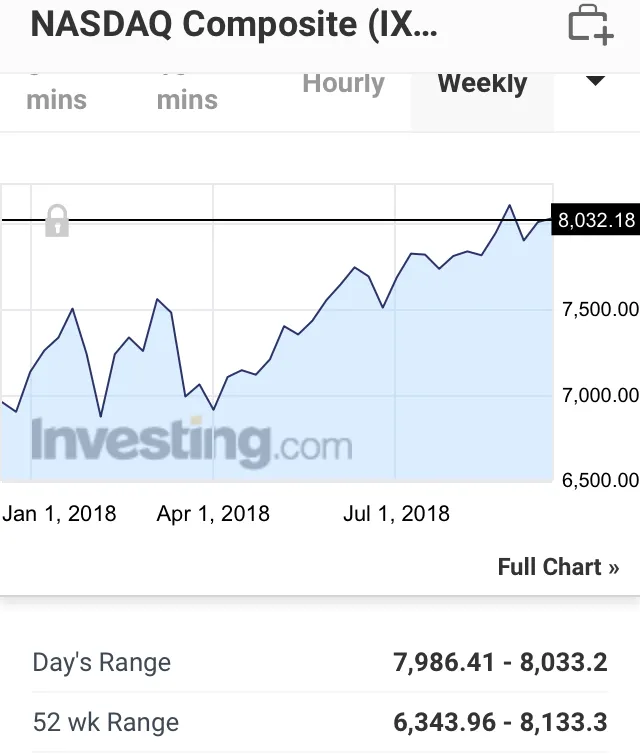This screenshot has width=640, height=755.
Task: Add NASDAQ Composite to portfolio via briefcase icon
Action: (591, 25)
